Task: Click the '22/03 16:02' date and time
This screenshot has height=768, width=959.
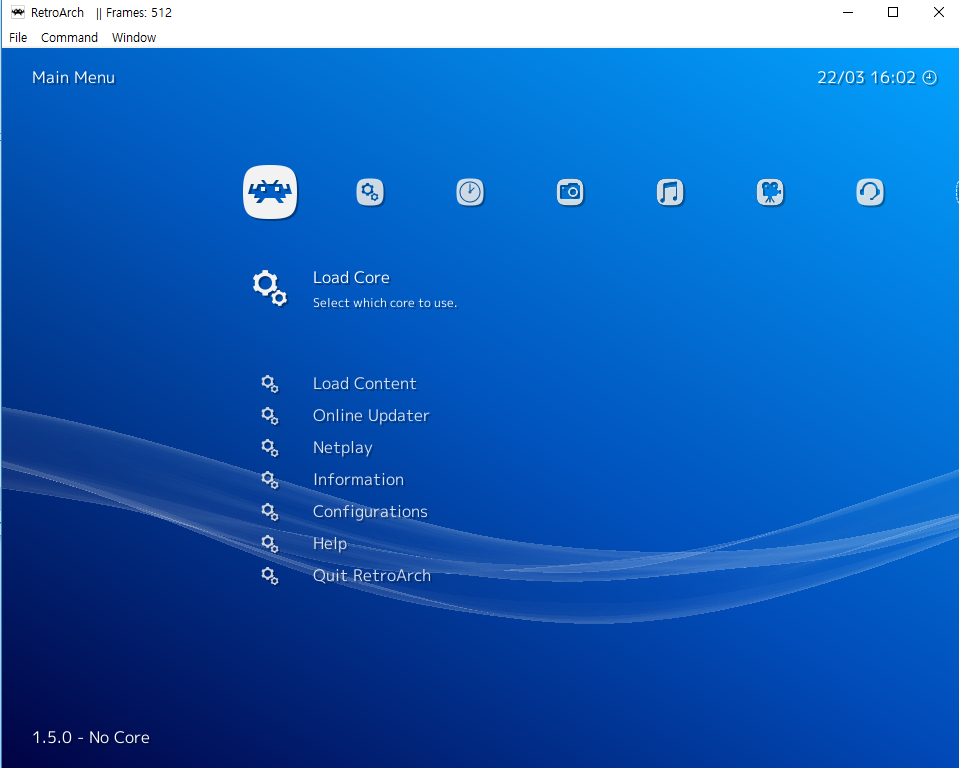Action: (x=867, y=78)
